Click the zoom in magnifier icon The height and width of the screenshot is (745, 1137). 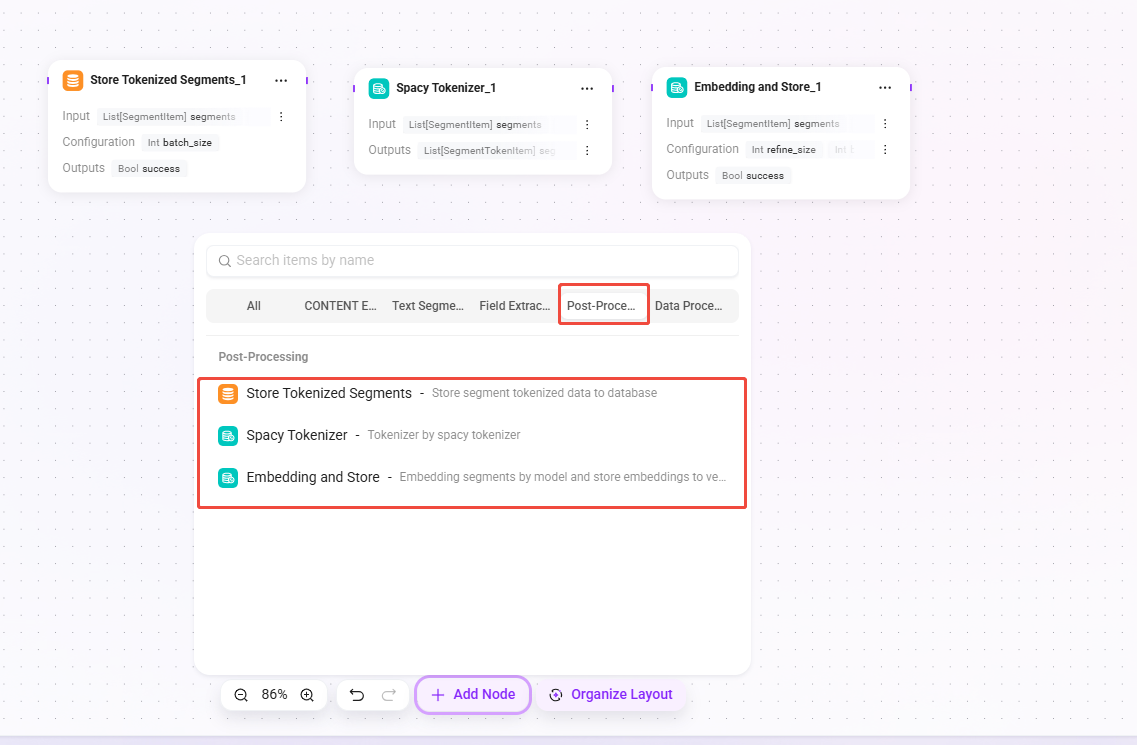click(307, 695)
